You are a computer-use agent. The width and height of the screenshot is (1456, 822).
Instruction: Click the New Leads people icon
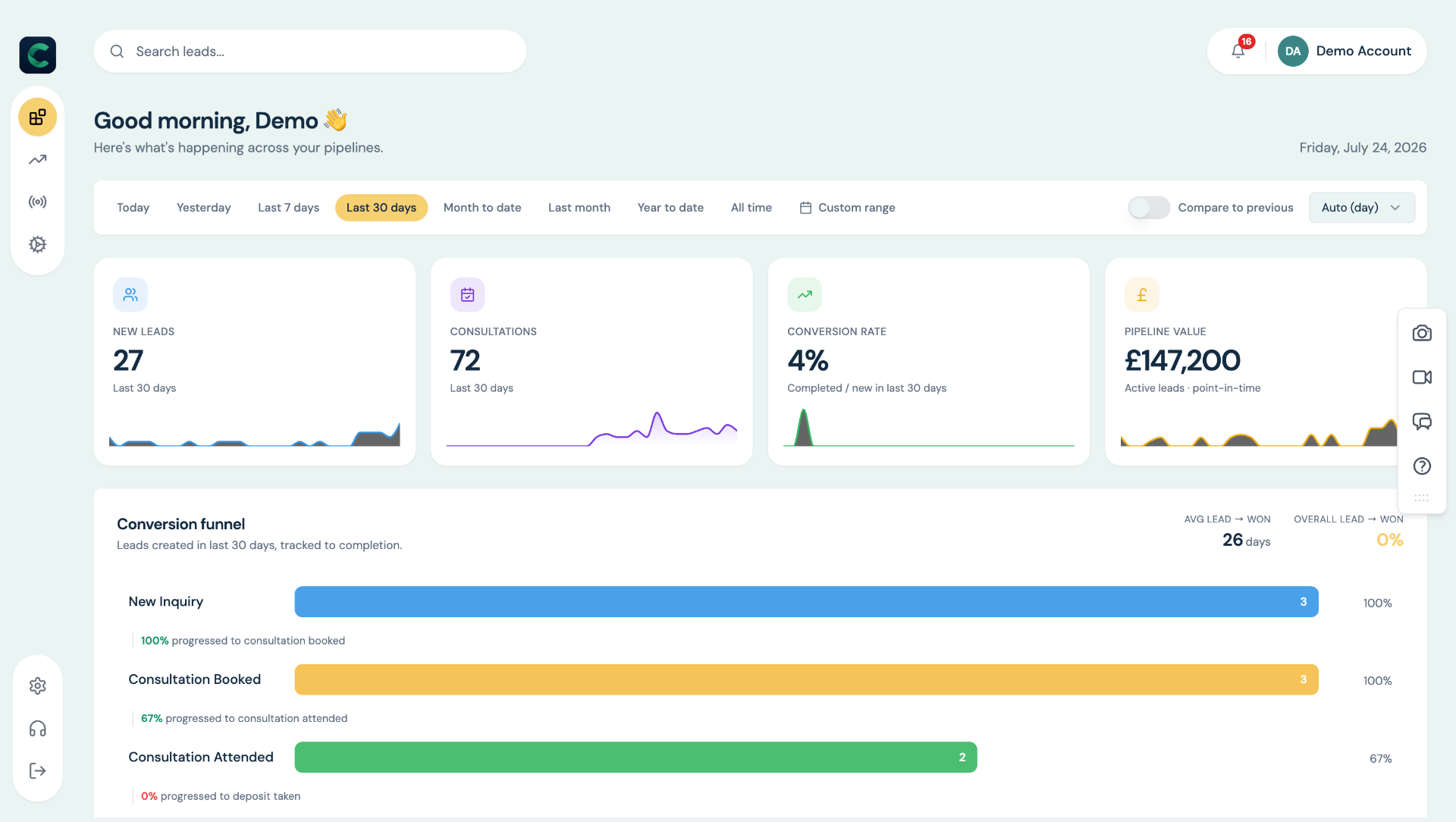click(x=130, y=294)
